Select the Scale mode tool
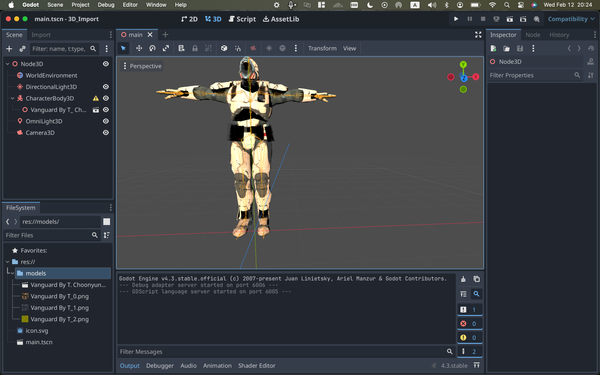The width and height of the screenshot is (600, 375). click(166, 48)
